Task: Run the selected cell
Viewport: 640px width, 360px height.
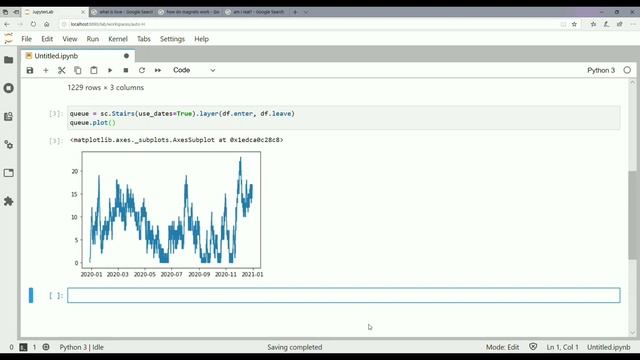Action: [x=110, y=70]
